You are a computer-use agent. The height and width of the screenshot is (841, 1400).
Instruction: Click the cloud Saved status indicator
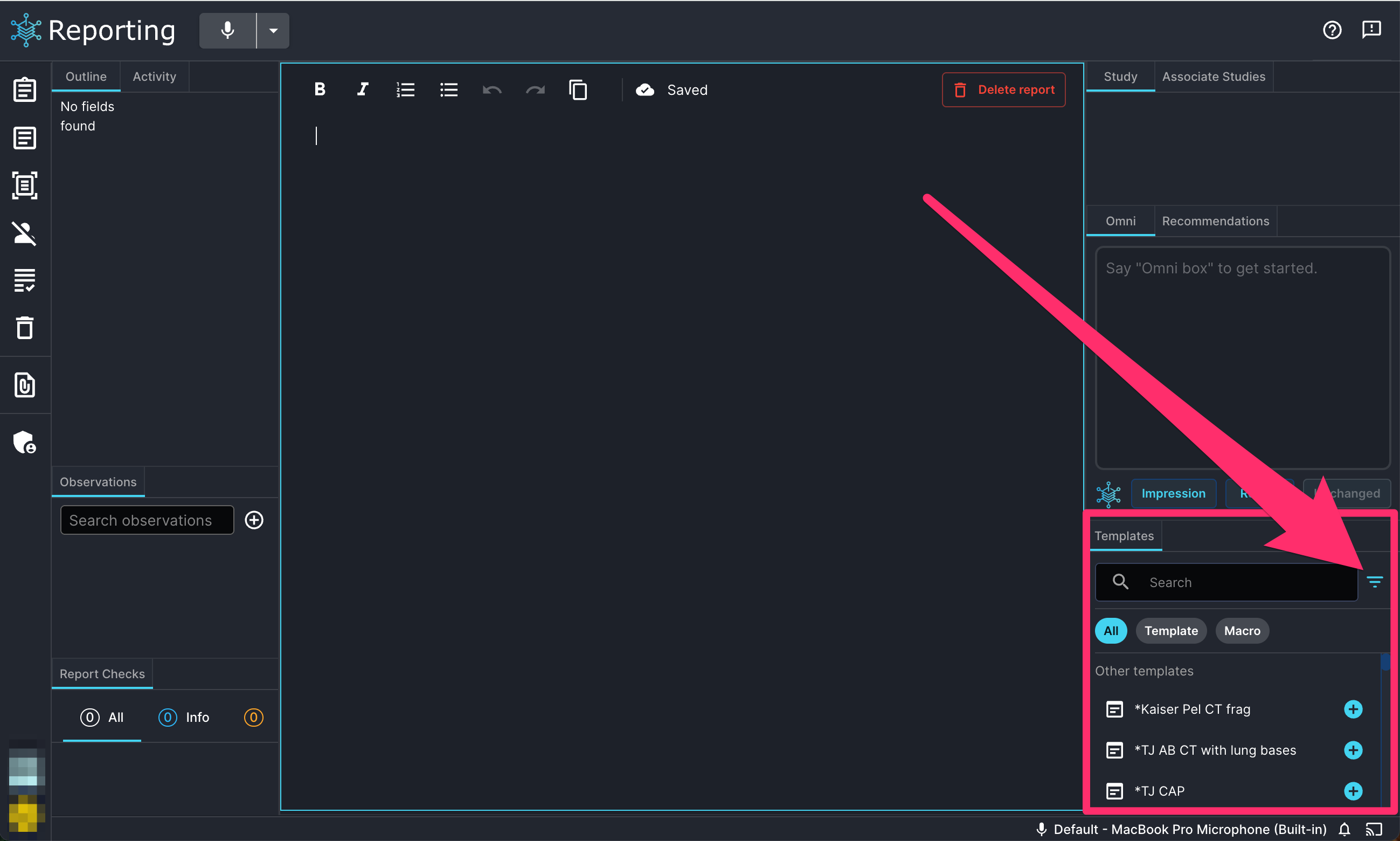(671, 89)
